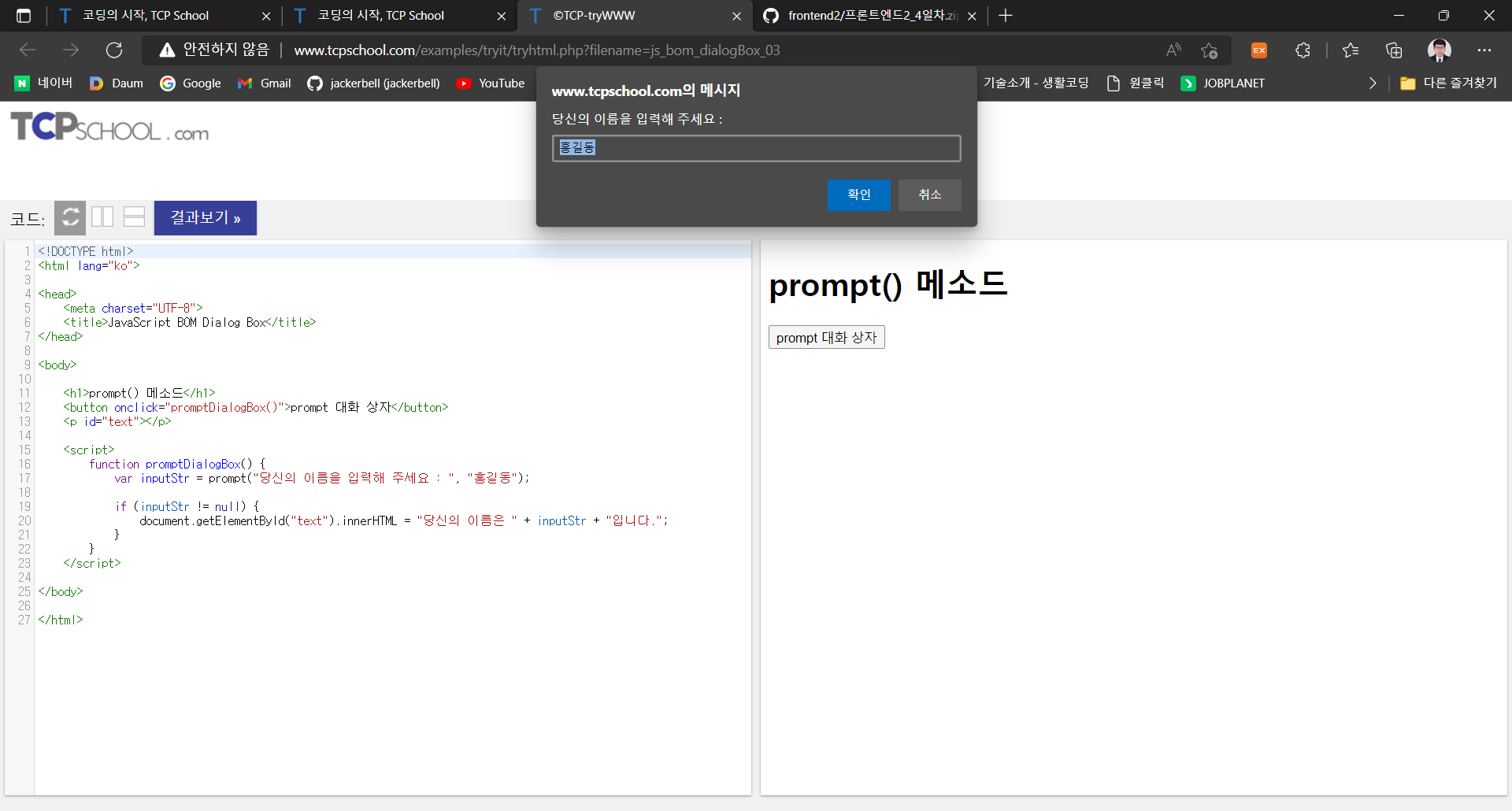Close the frontend2 GitHub tab
Image resolution: width=1512 pixels, height=811 pixels.
coord(972,16)
